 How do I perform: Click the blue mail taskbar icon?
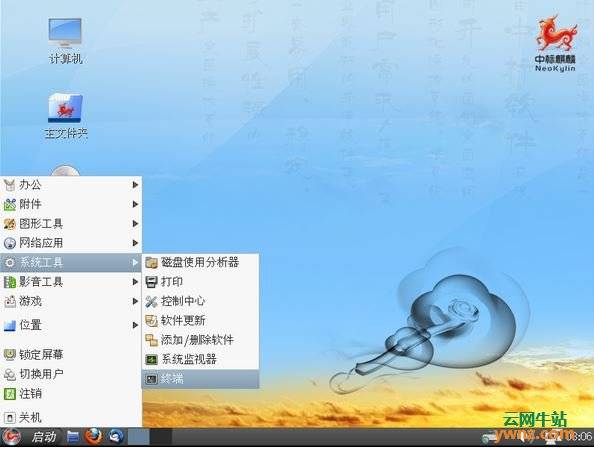tap(116, 437)
